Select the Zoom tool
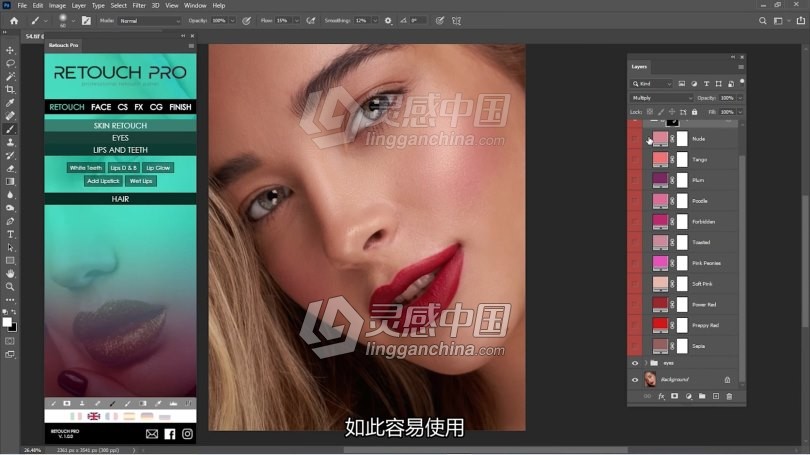 (x=10, y=287)
